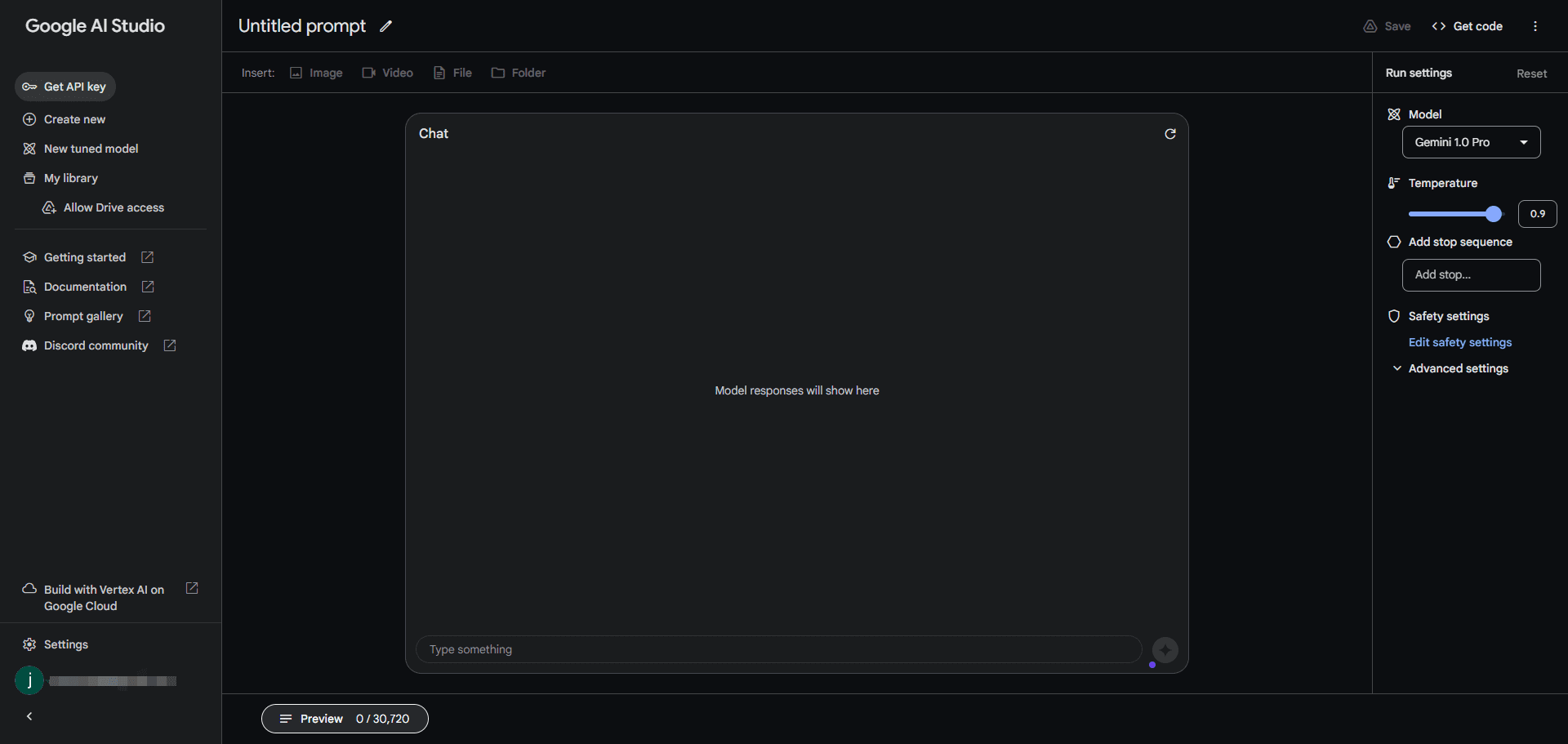This screenshot has width=1568, height=744.
Task: Click the run sparkle send button
Action: coord(1165,650)
